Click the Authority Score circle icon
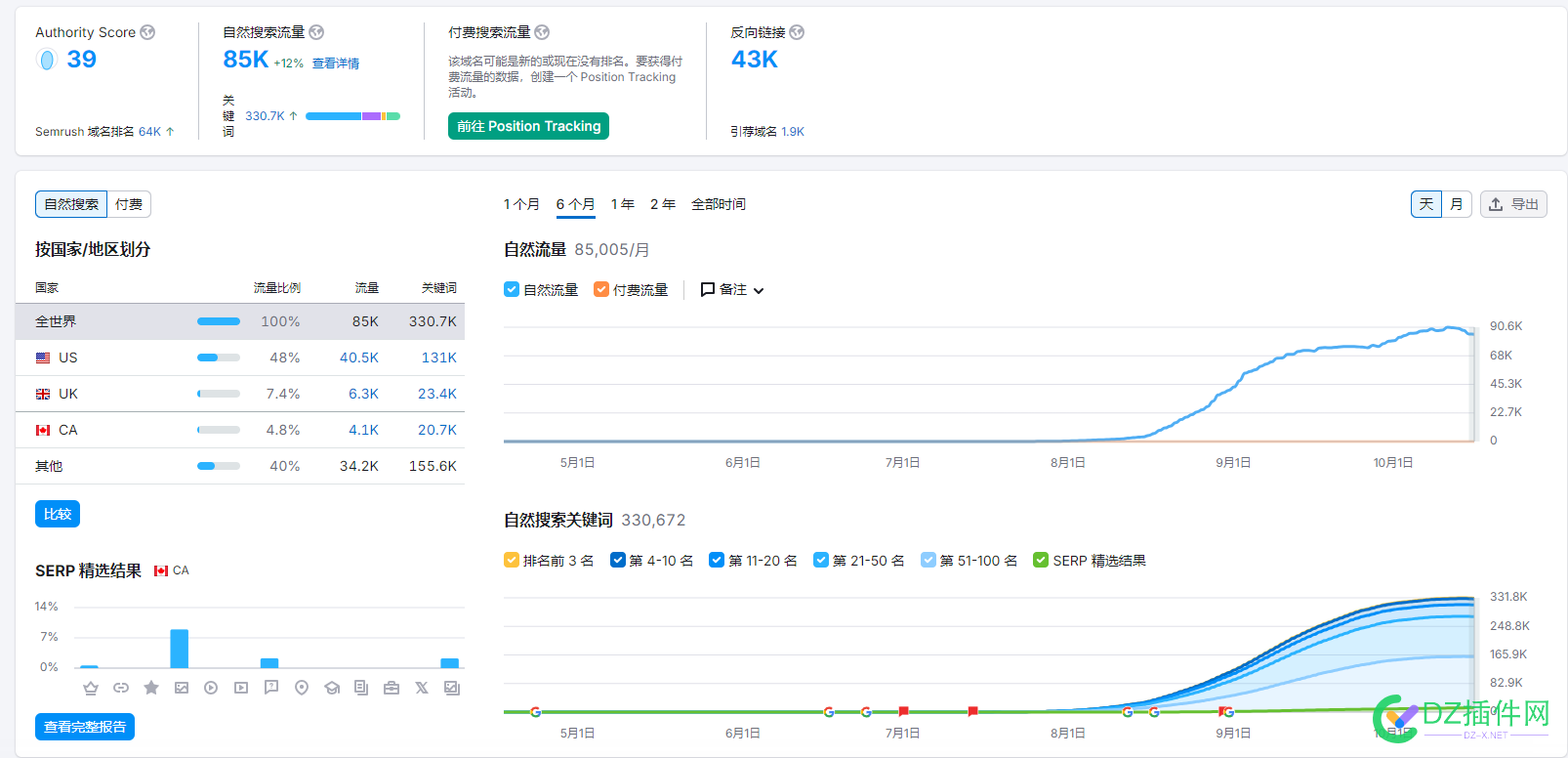 click(47, 60)
